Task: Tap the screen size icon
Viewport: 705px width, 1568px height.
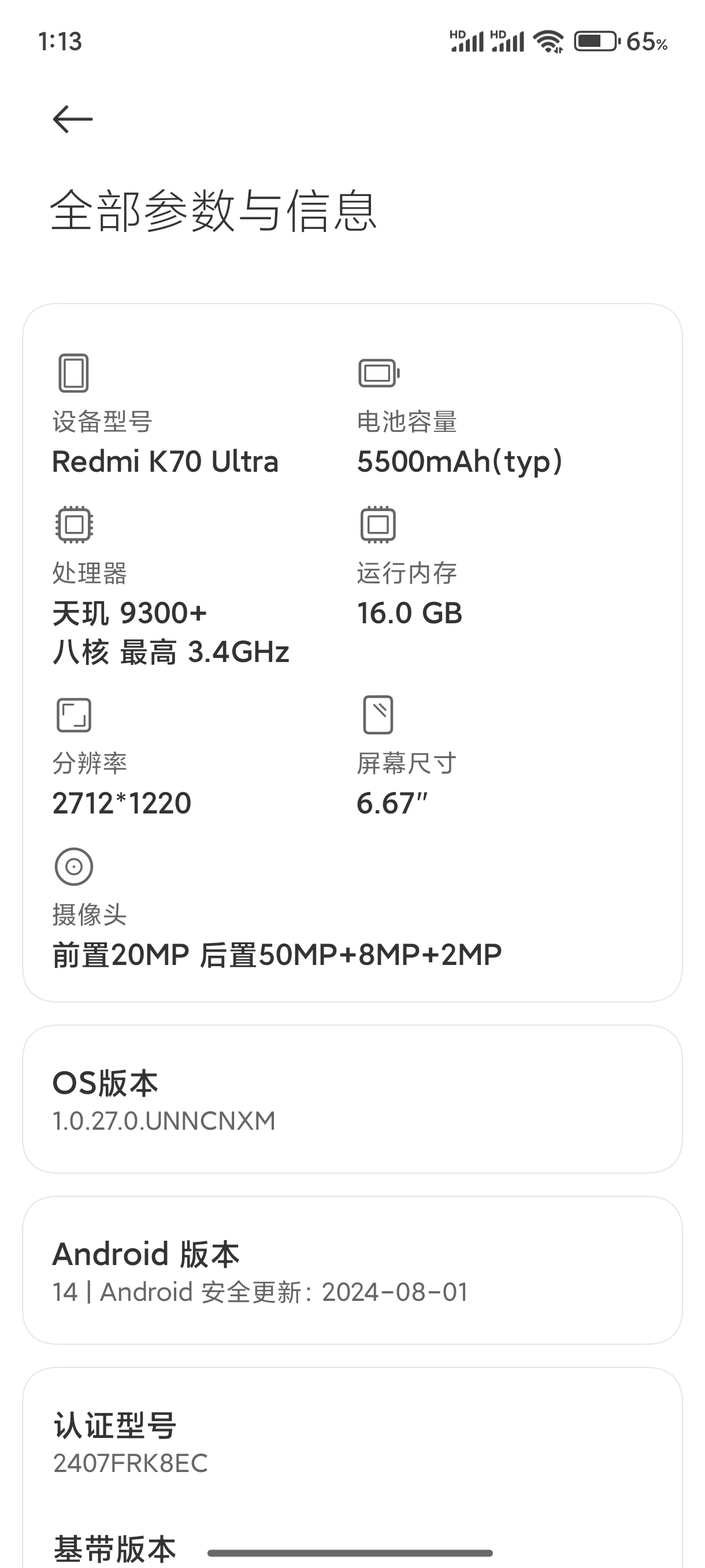Action: 378,715
